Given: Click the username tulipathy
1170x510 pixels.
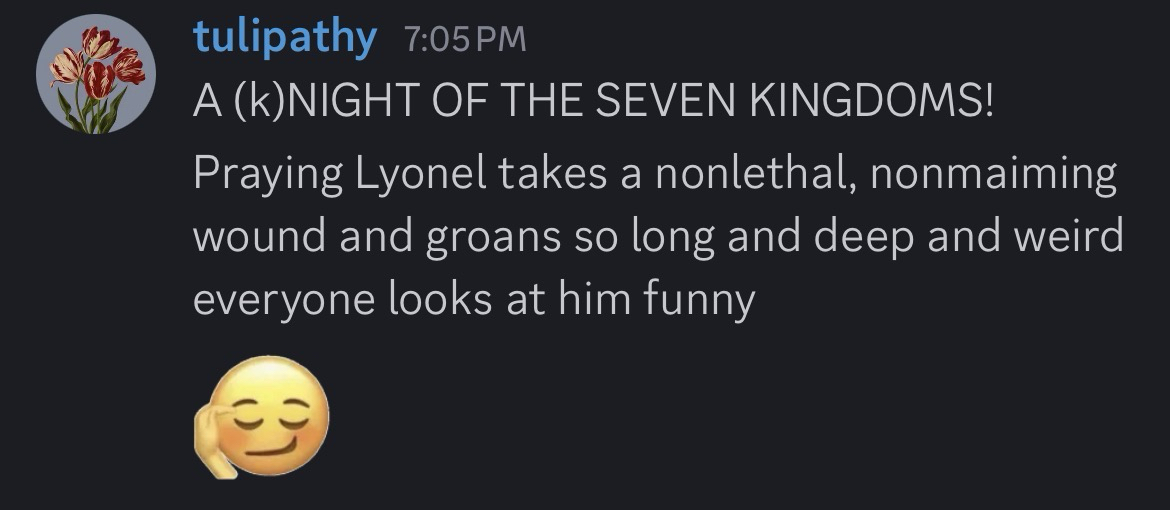Looking at the screenshot, I should [x=285, y=39].
